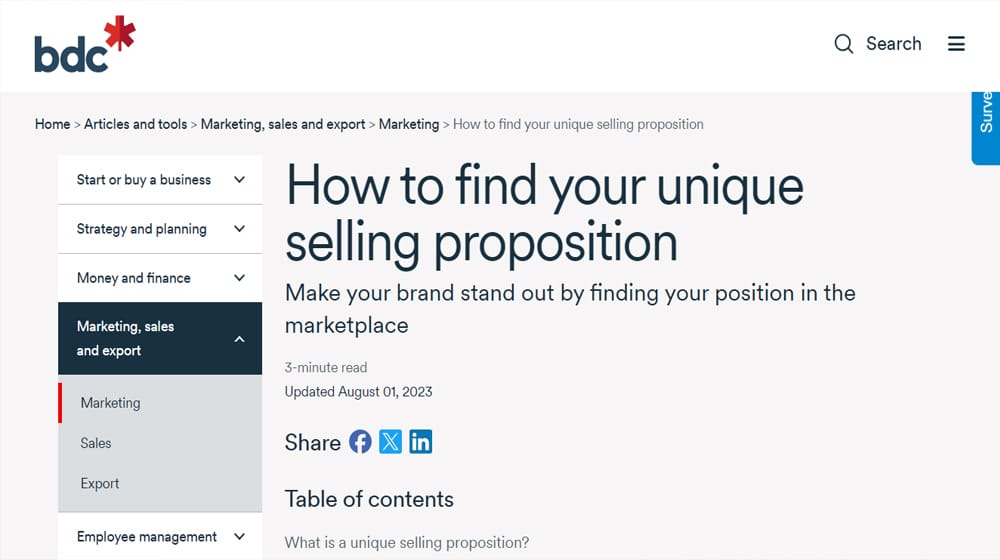Click the search magnifier icon
Screen dimensions: 1000x560
(843, 44)
